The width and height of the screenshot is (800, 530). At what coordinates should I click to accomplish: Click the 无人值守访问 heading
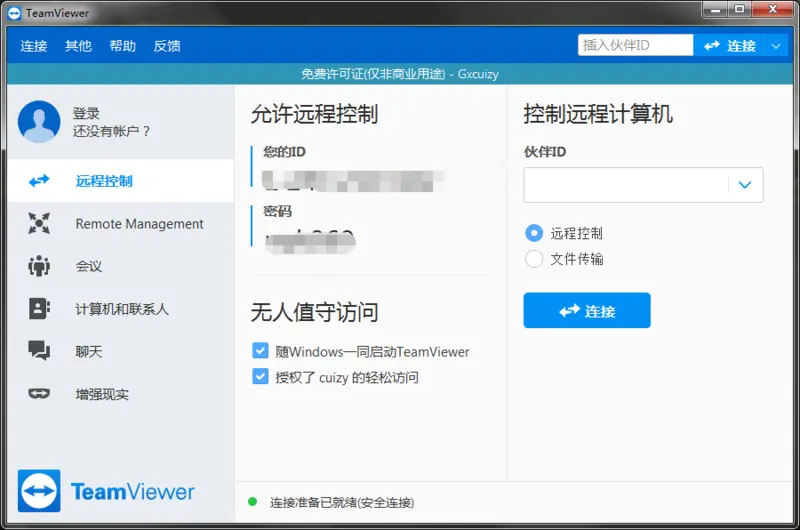click(314, 312)
